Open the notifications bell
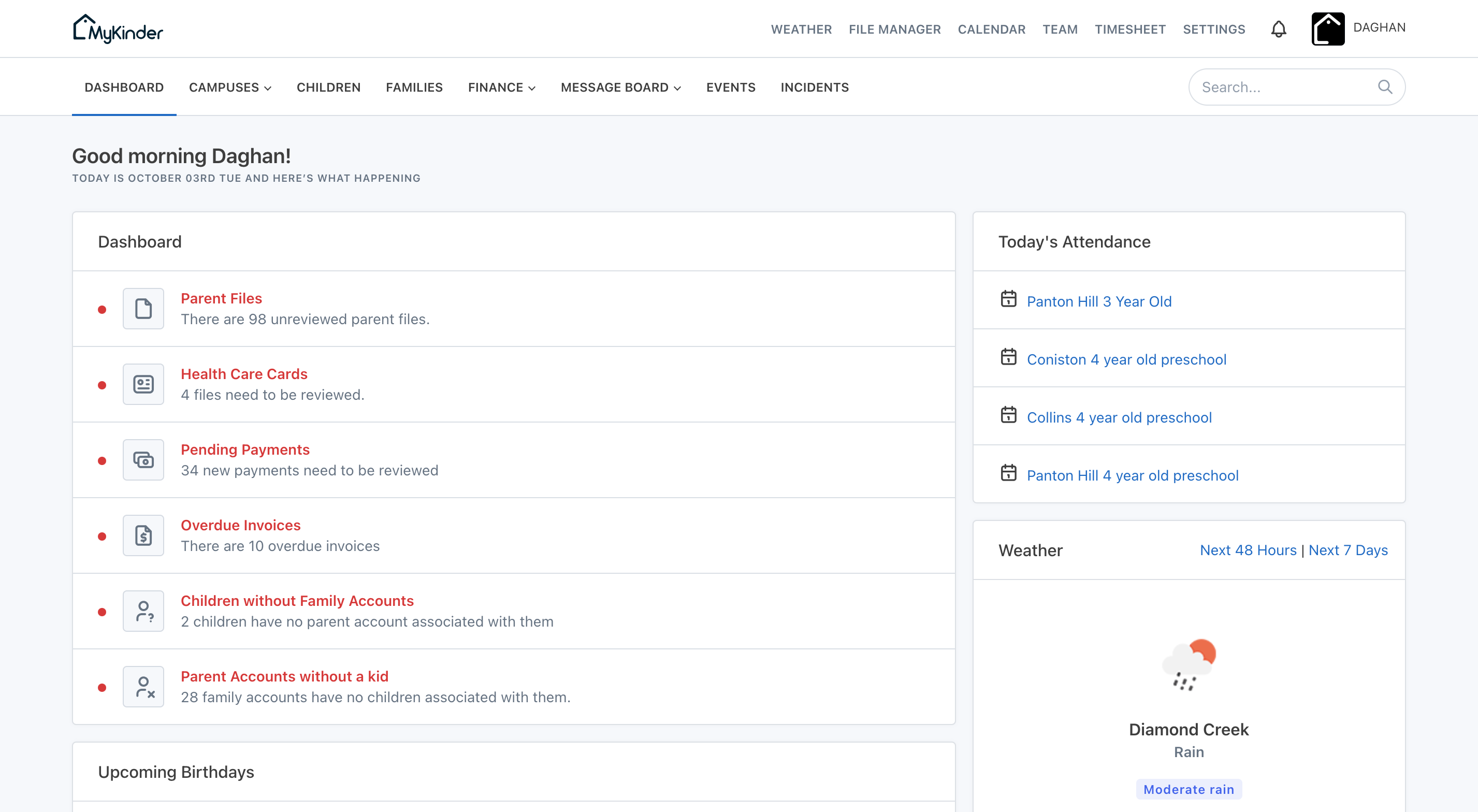The image size is (1478, 812). click(x=1278, y=28)
